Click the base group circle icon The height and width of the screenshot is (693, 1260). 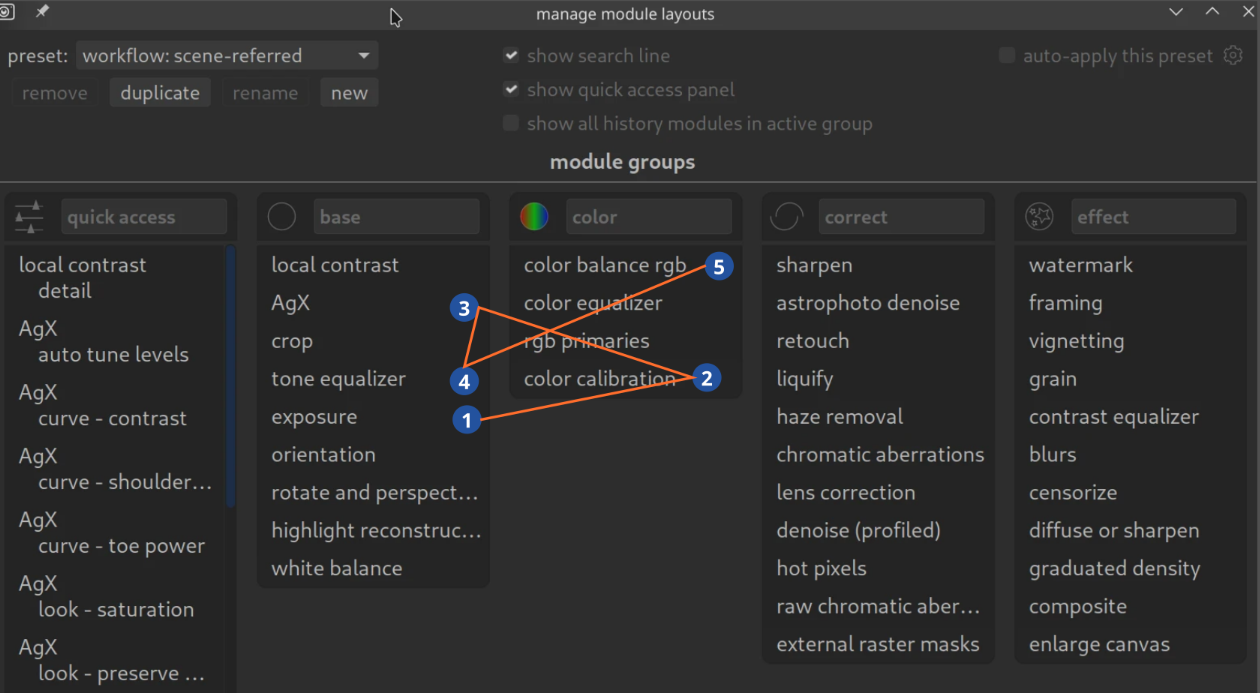coord(282,217)
